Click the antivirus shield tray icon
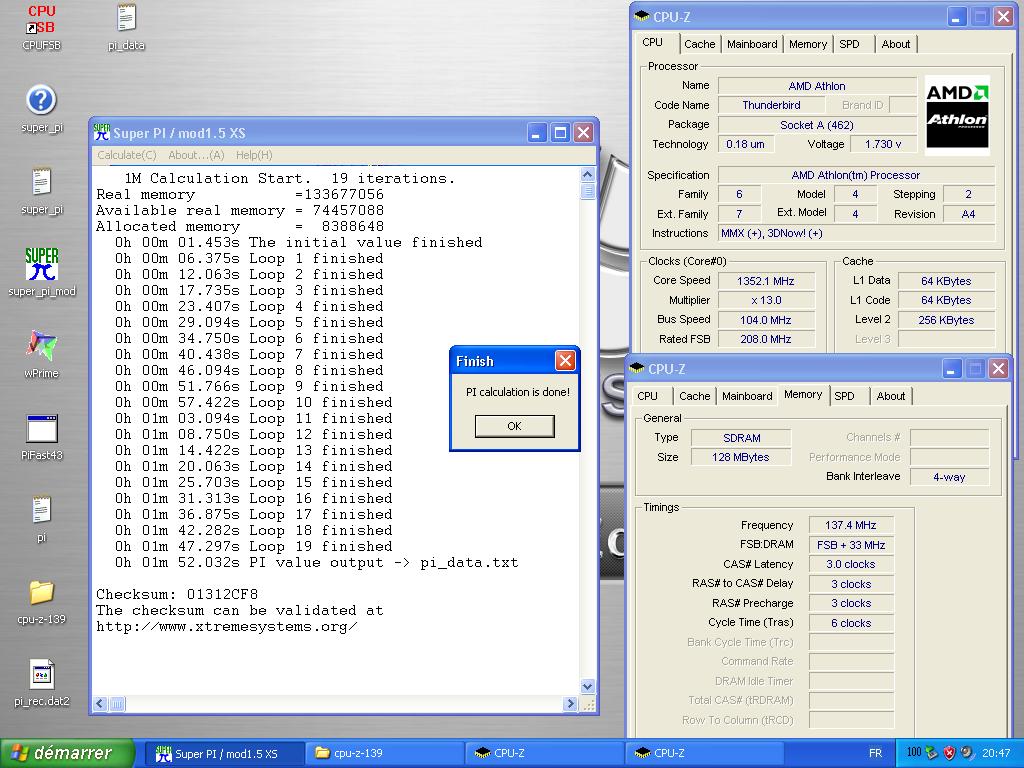The height and width of the screenshot is (768, 1024). (950, 753)
